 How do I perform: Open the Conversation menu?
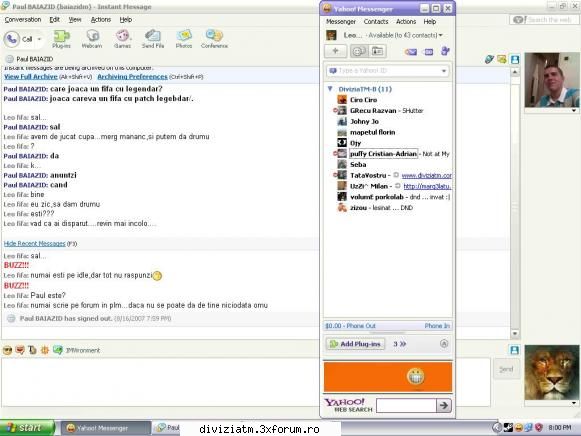[x=23, y=20]
